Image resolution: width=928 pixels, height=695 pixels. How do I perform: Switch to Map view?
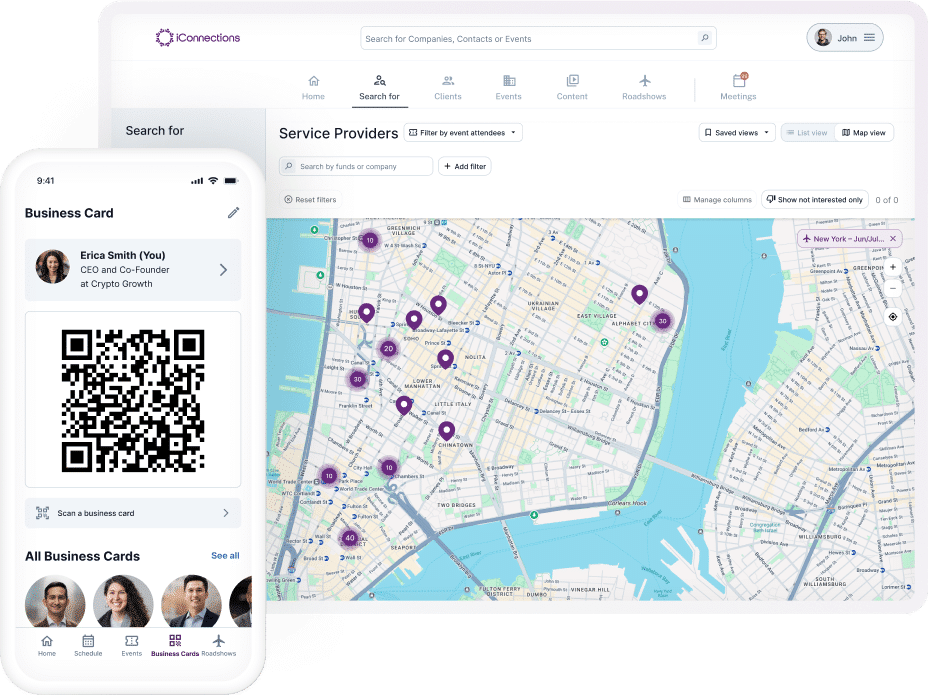point(864,133)
